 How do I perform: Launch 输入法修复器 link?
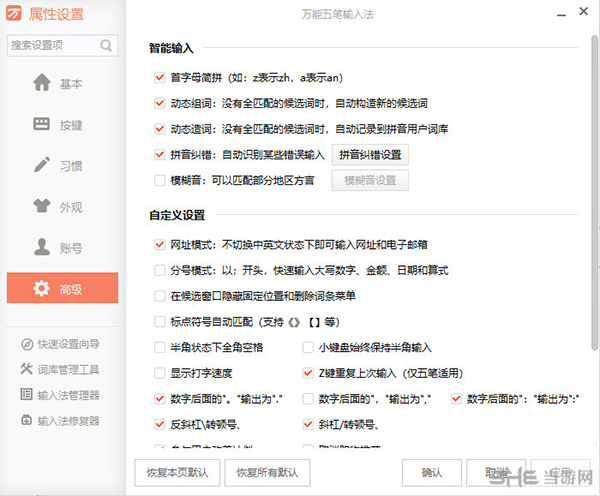coord(68,421)
